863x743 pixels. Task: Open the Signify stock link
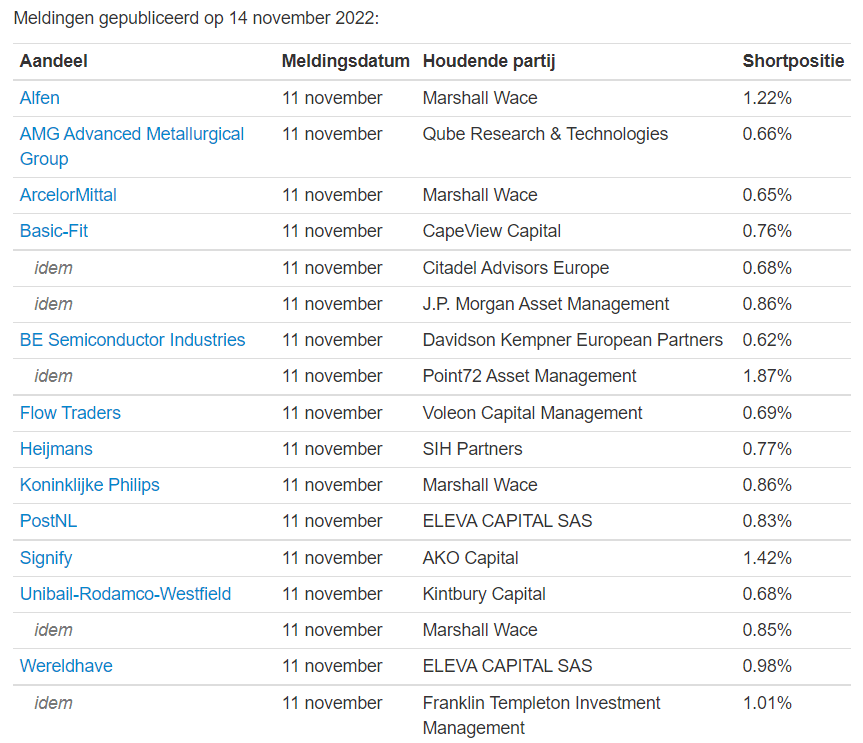pyautogui.click(x=46, y=558)
